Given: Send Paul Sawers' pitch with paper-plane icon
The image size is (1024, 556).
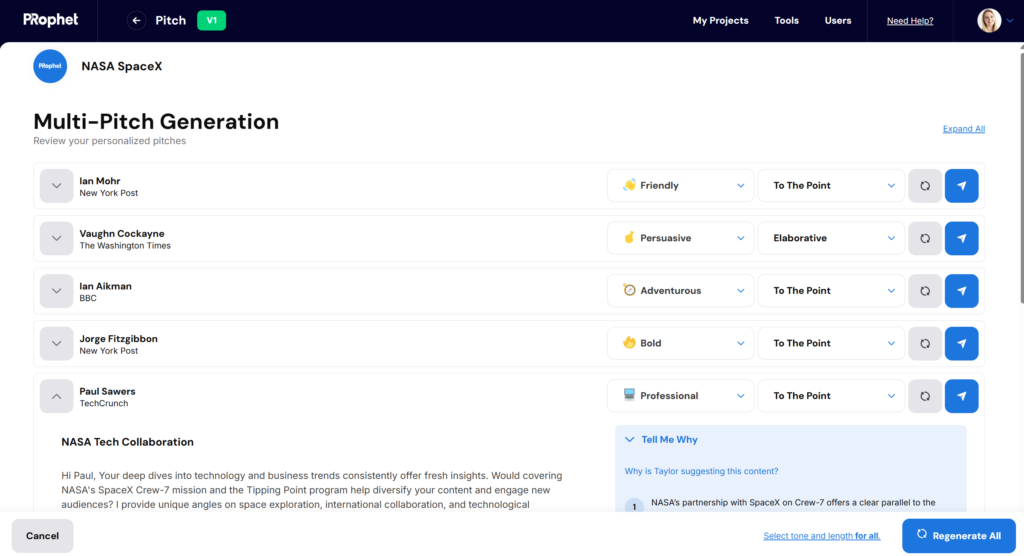Looking at the screenshot, I should pos(961,396).
